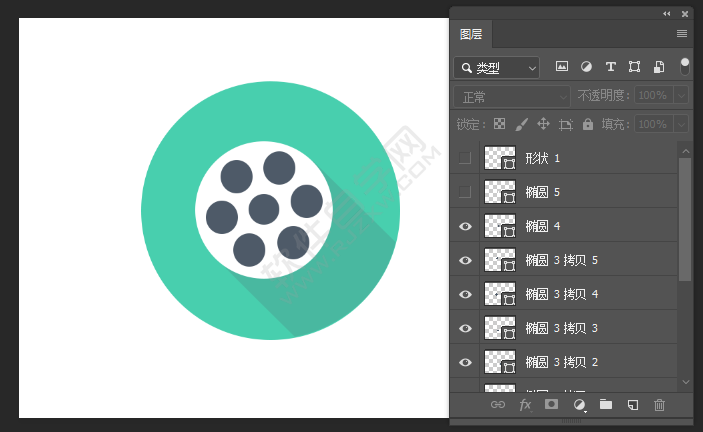The width and height of the screenshot is (703, 432).
Task: Click the layer list scroll down arrow
Action: [x=686, y=382]
